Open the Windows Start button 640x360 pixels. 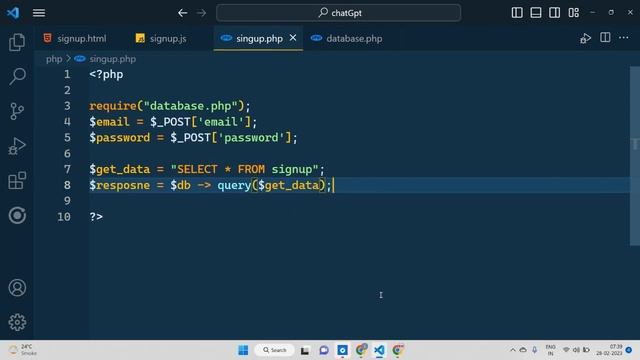click(x=243, y=350)
